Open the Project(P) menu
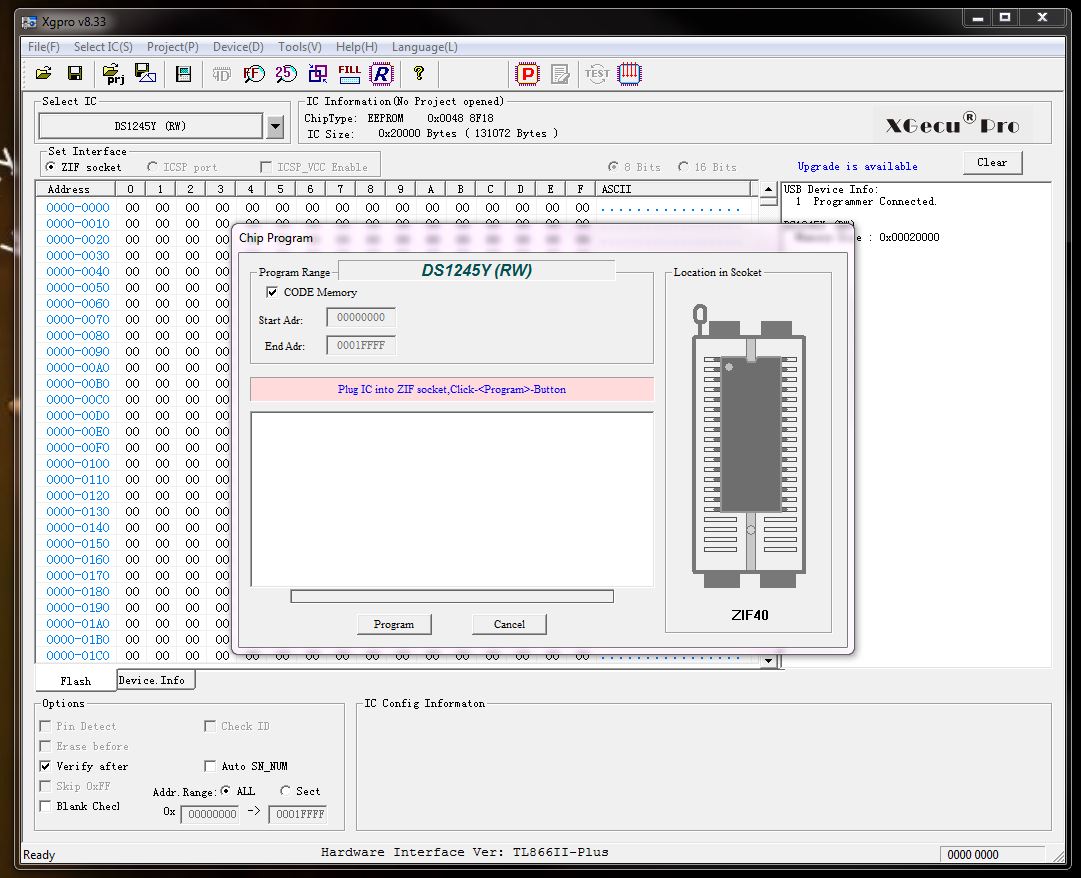1081x878 pixels. point(173,47)
